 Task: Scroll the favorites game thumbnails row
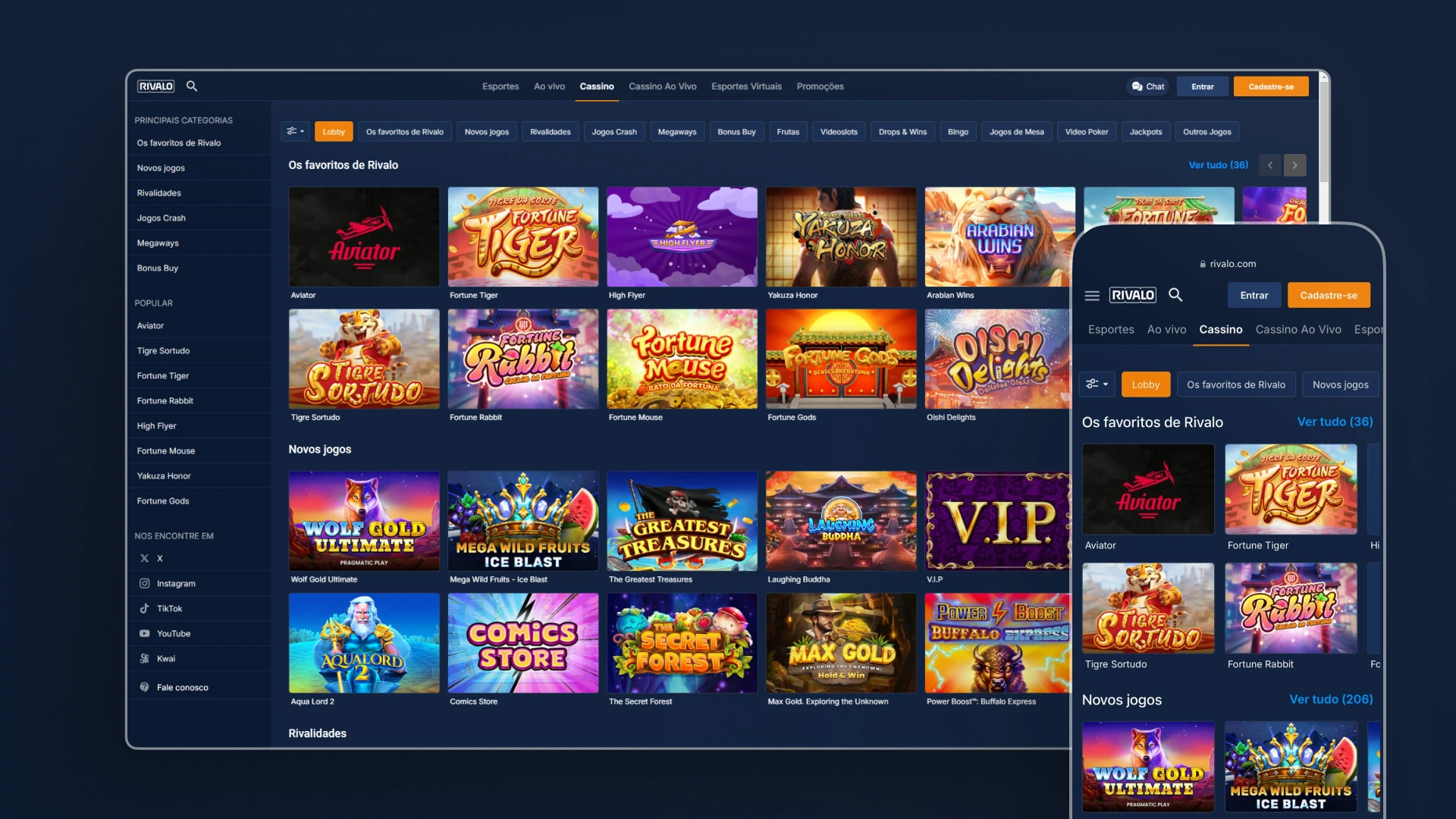[1295, 165]
